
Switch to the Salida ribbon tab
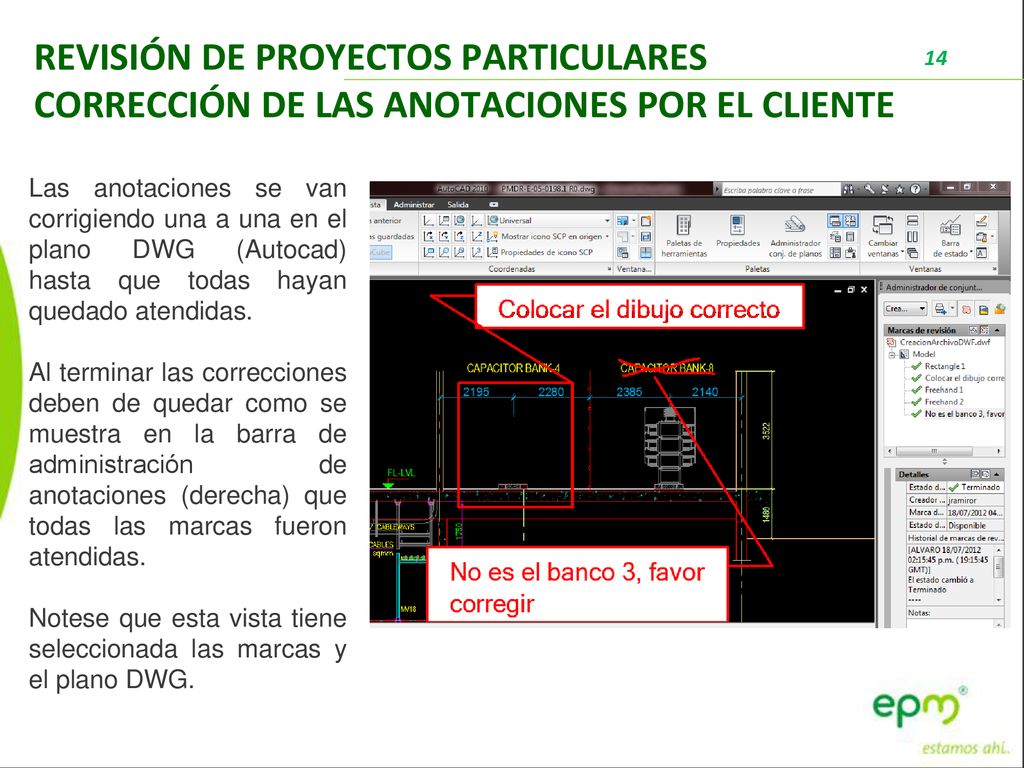tap(458, 204)
